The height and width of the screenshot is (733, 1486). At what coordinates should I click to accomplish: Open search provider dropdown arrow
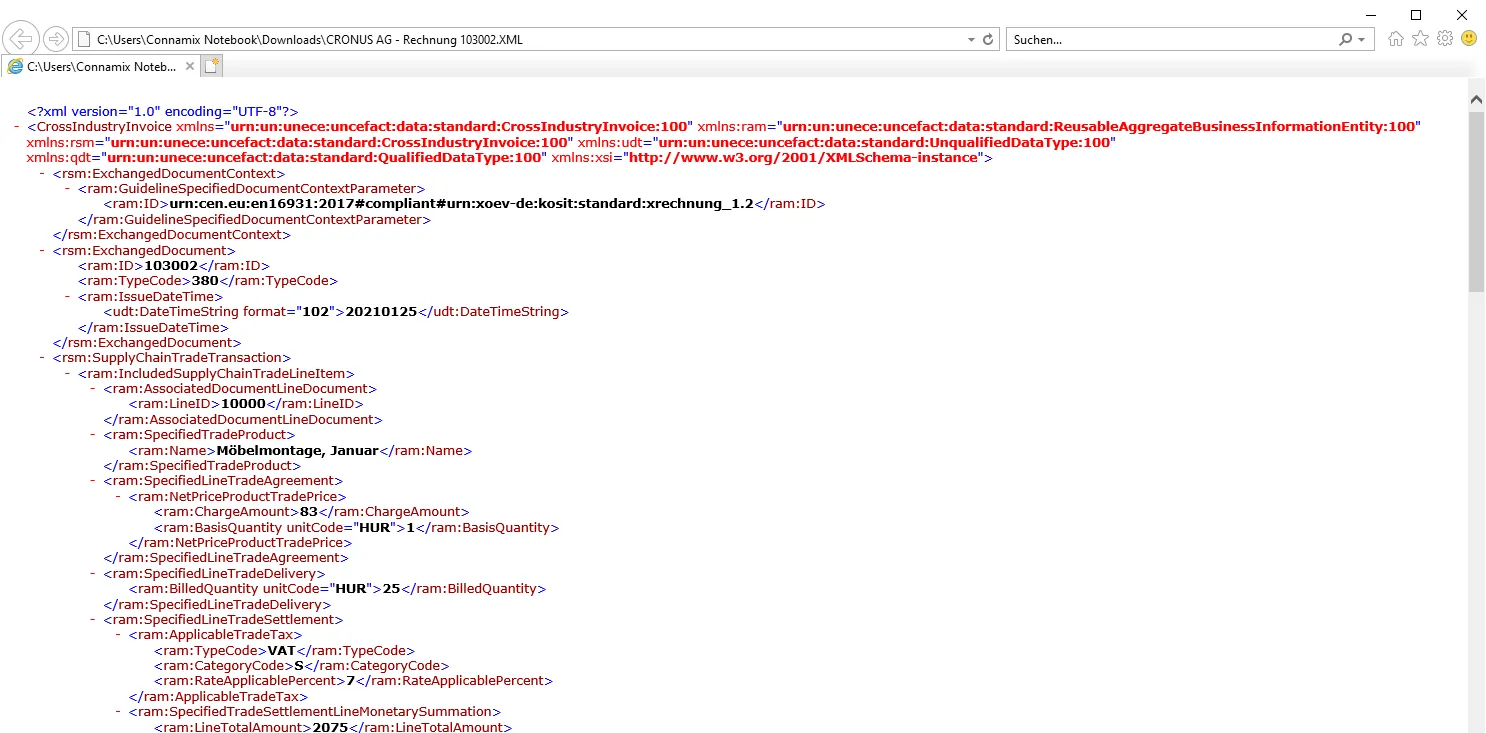click(x=1362, y=40)
